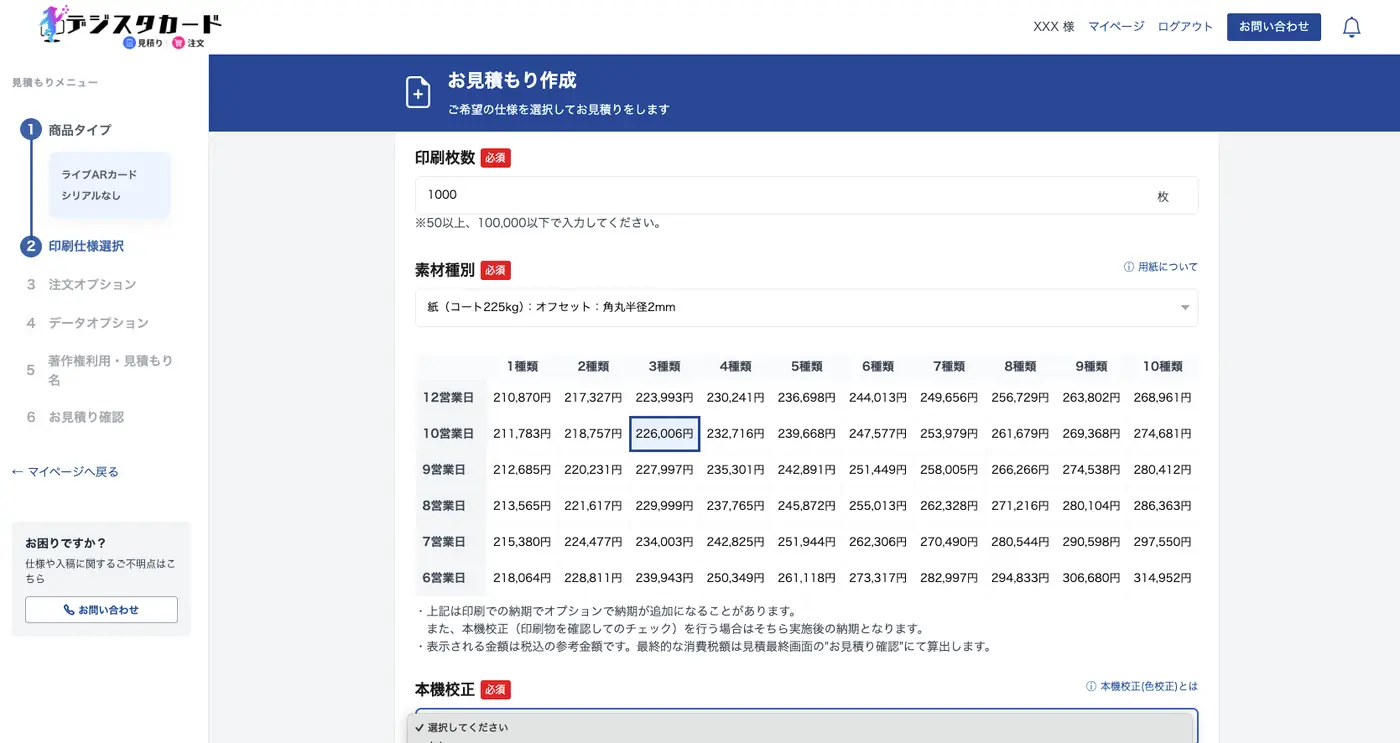
Task: Click the 印刷枚数 input field
Action: click(x=806, y=195)
